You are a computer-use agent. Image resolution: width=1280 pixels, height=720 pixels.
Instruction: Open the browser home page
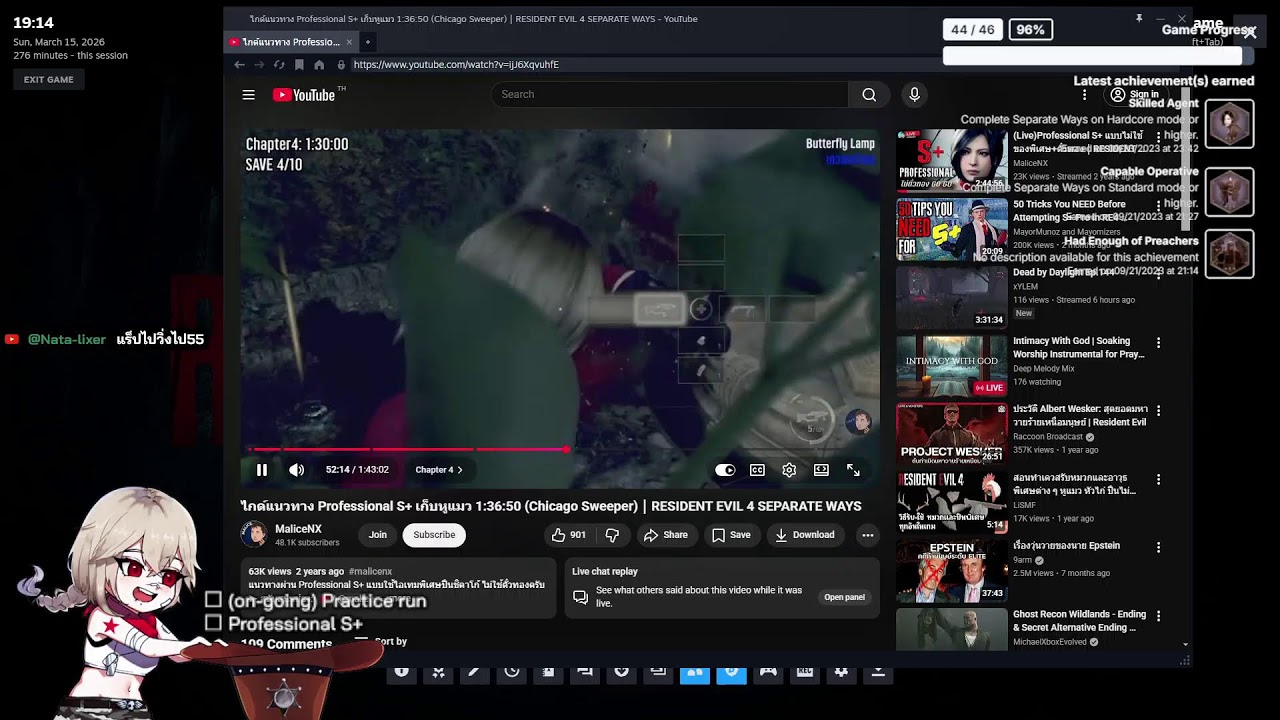point(319,64)
